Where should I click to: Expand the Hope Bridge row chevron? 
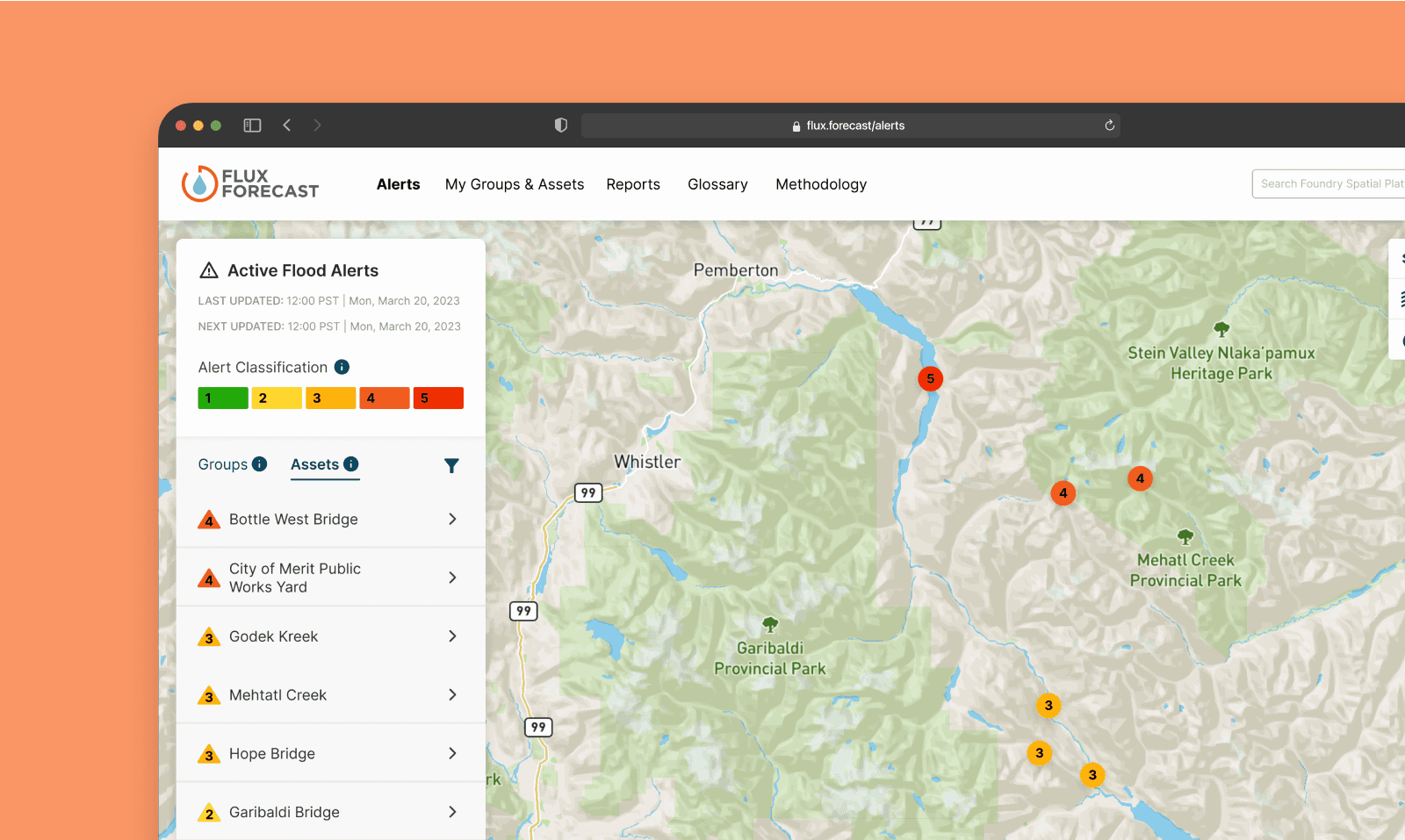point(452,753)
